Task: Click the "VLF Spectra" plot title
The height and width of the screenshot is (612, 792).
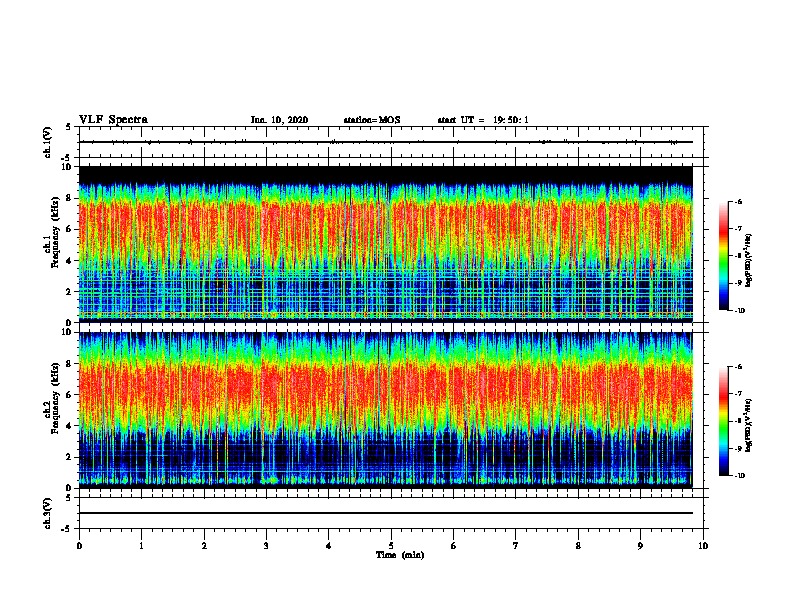Action: tap(113, 120)
